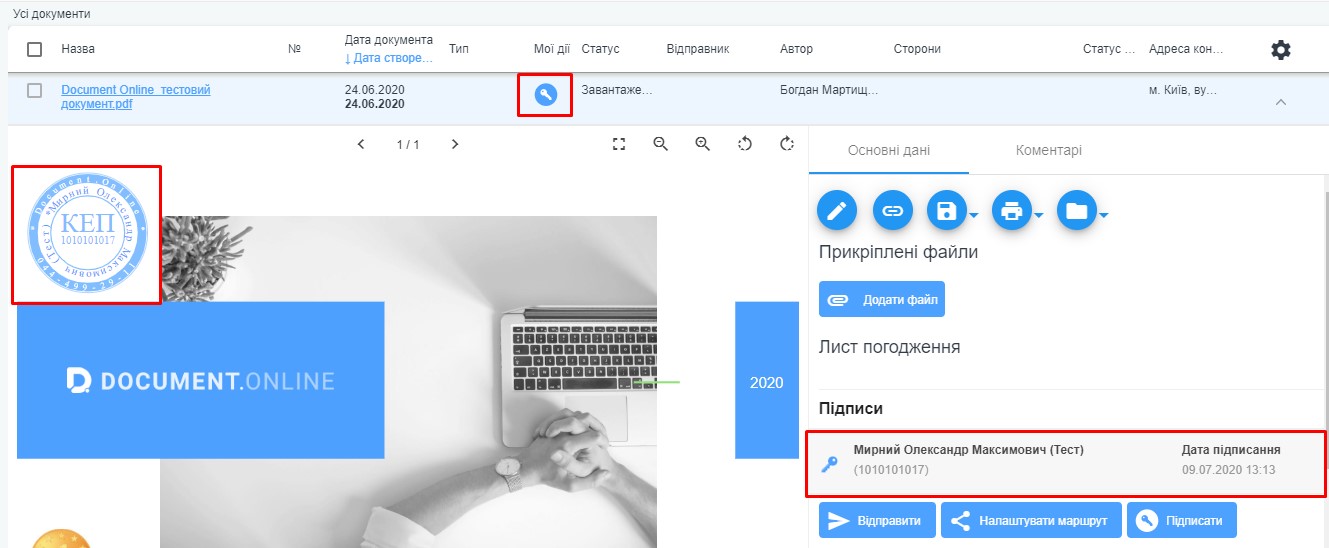Click the м. Київ address cell

pos(1183,90)
